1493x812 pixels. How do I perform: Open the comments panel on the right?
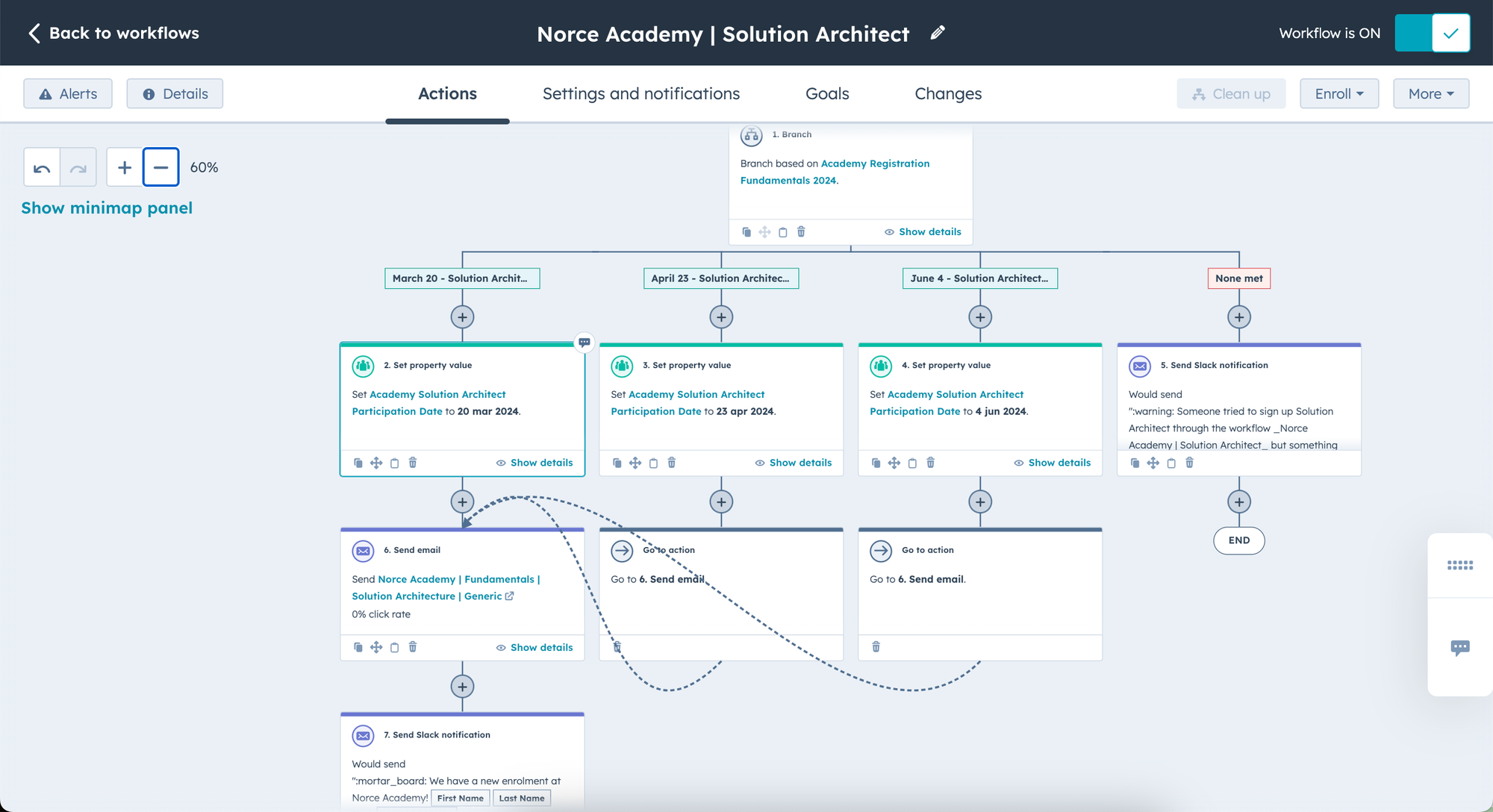pyautogui.click(x=1459, y=646)
